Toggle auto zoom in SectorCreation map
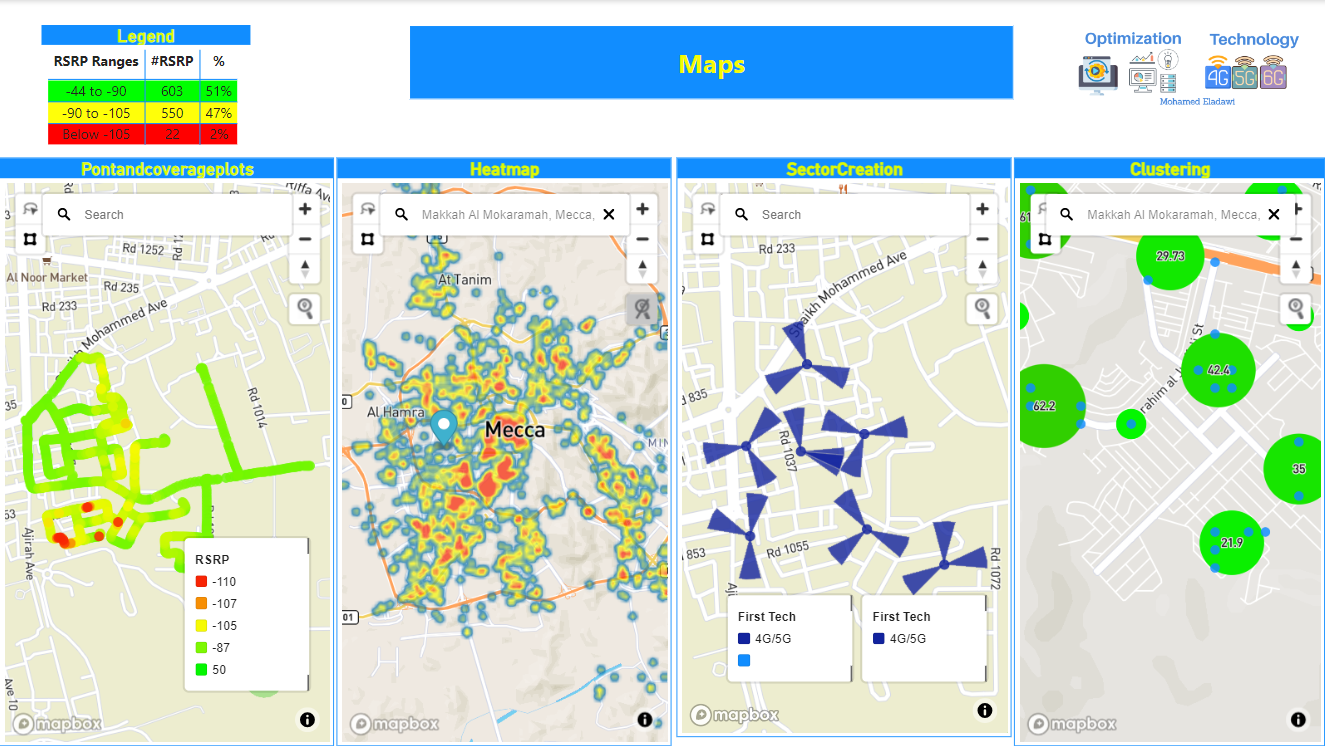Screen dimensions: 1325x746 coord(982,308)
